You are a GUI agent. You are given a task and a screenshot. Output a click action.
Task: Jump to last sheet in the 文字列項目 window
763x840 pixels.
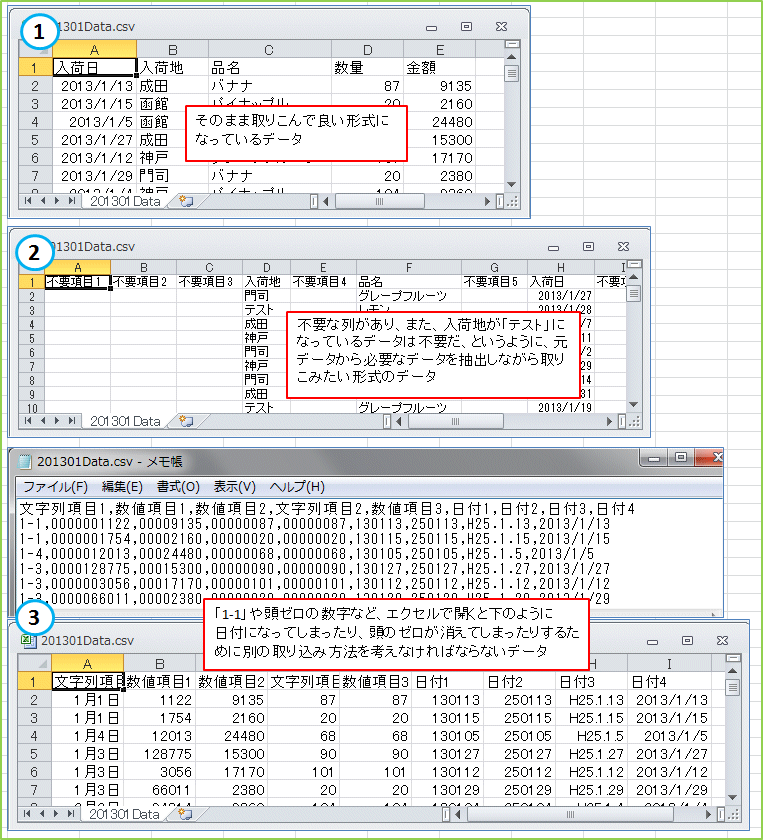pyautogui.click(x=71, y=814)
